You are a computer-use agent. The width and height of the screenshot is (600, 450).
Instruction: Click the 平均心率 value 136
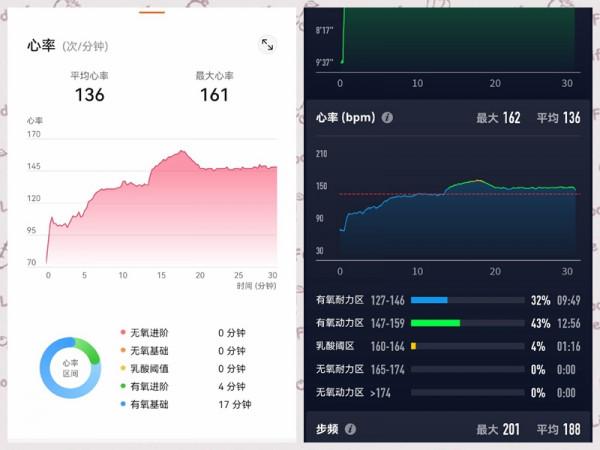point(90,95)
